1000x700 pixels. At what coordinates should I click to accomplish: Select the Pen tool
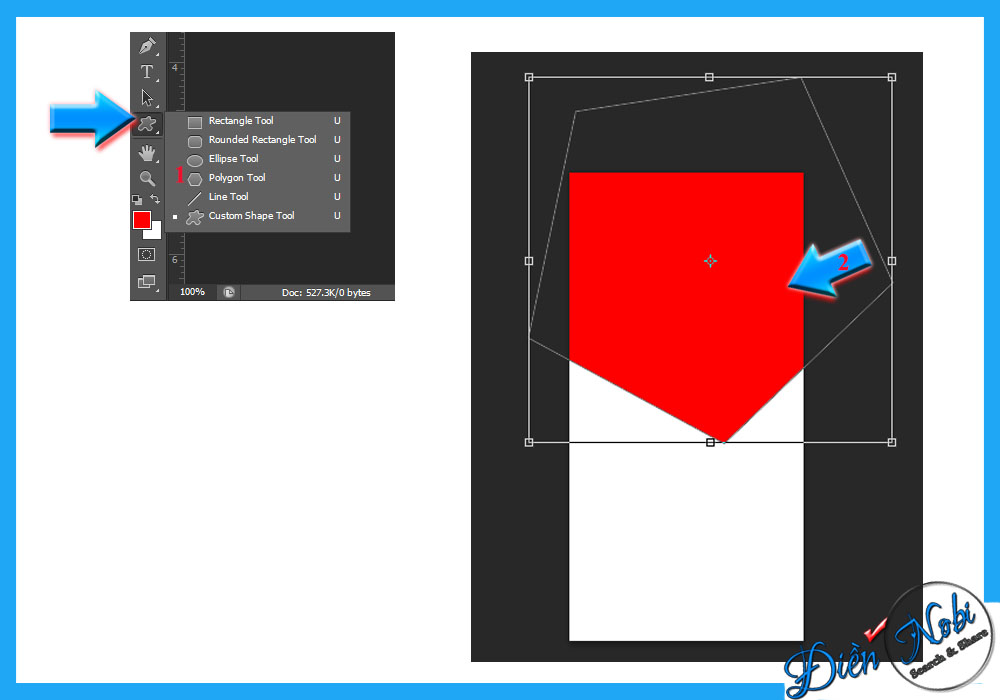(x=147, y=46)
